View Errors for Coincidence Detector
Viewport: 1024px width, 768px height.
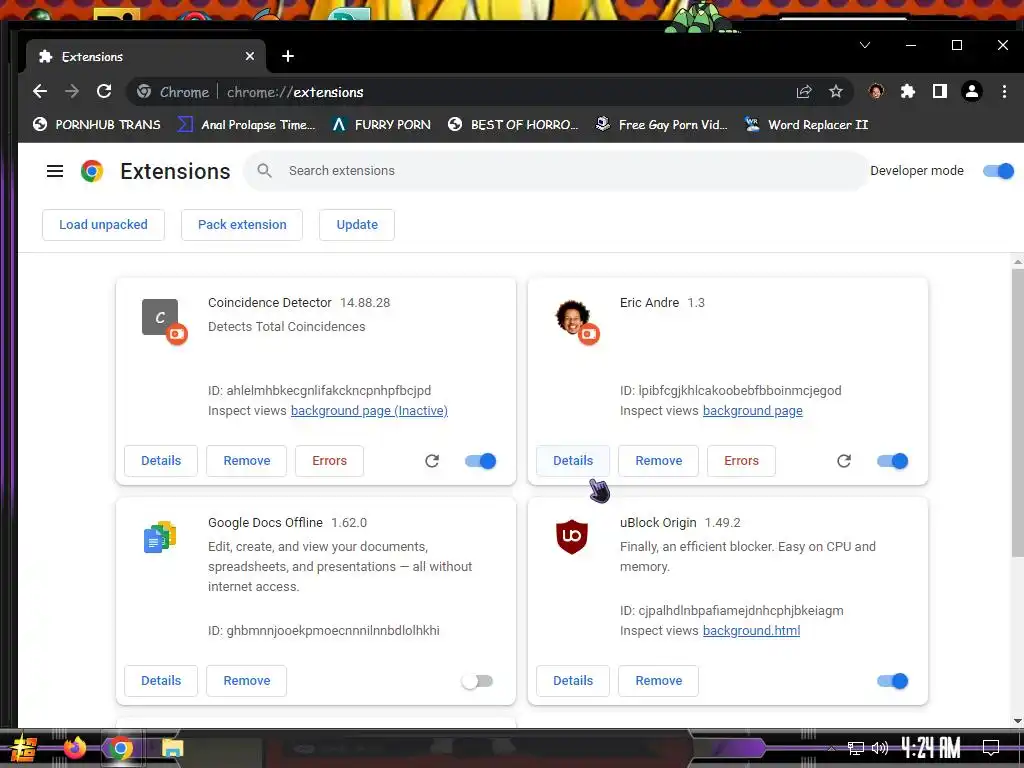coord(329,461)
